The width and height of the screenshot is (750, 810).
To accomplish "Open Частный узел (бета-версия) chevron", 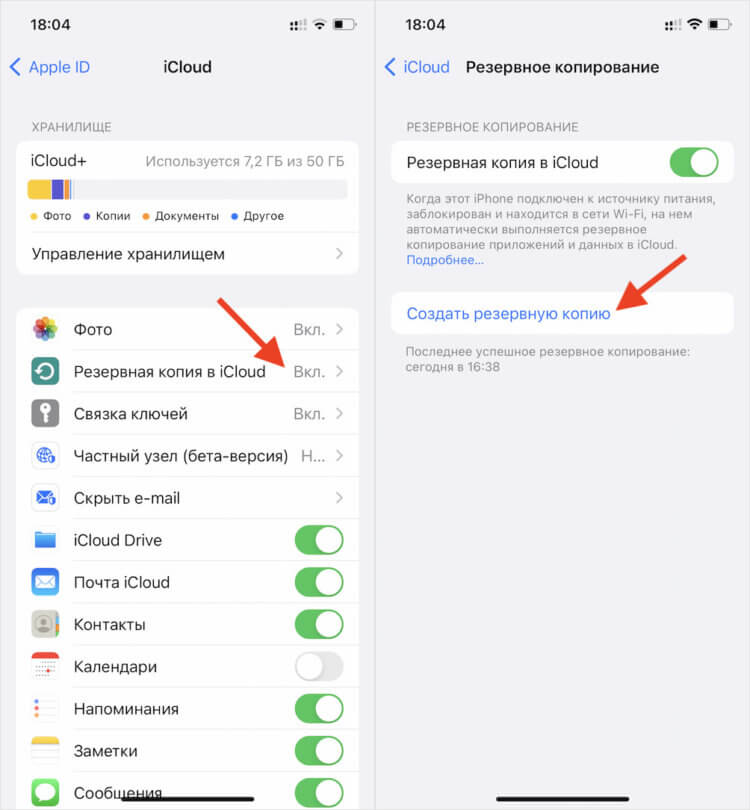I will pyautogui.click(x=339, y=456).
